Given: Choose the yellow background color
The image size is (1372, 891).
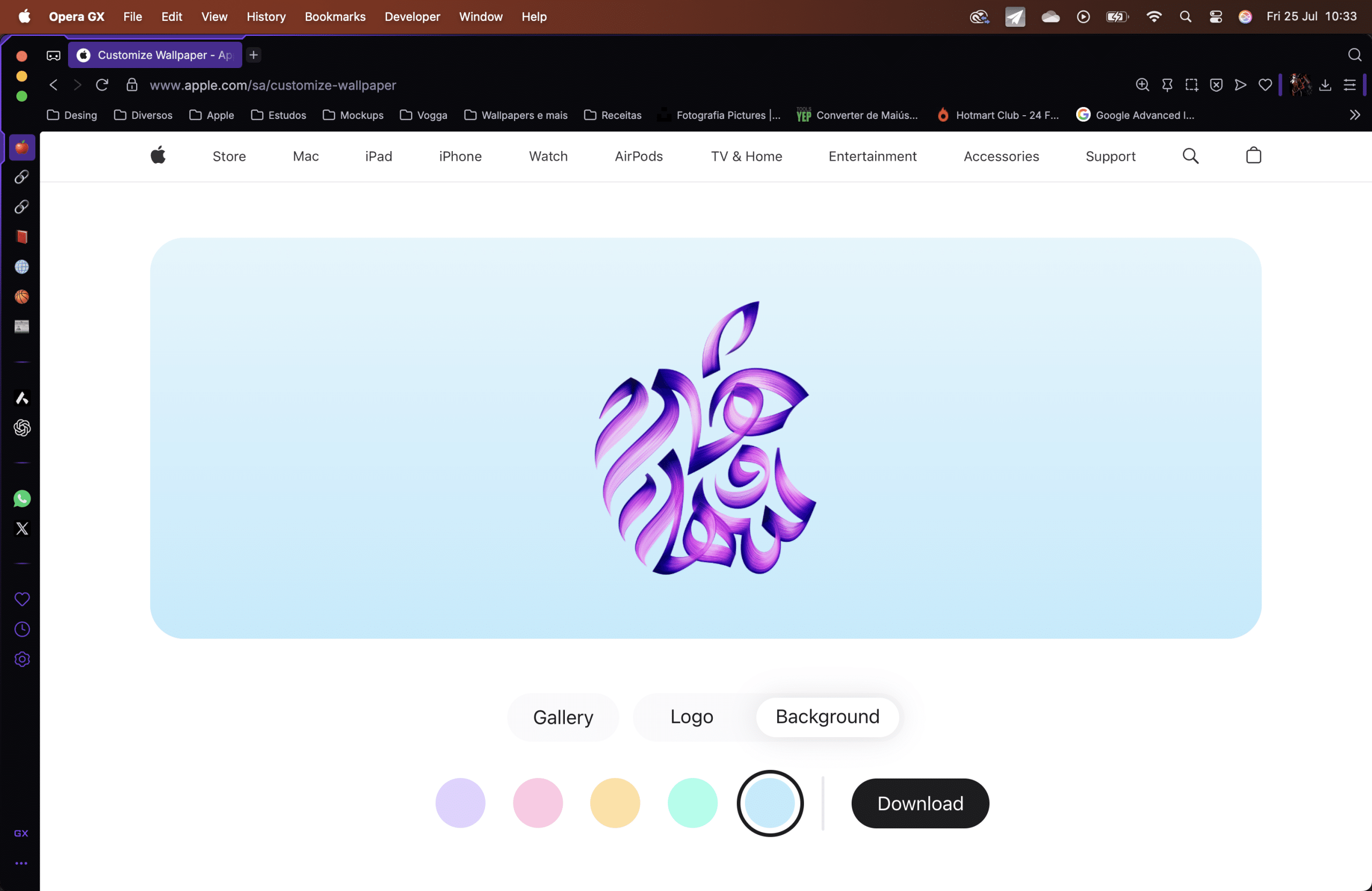Looking at the screenshot, I should point(615,803).
